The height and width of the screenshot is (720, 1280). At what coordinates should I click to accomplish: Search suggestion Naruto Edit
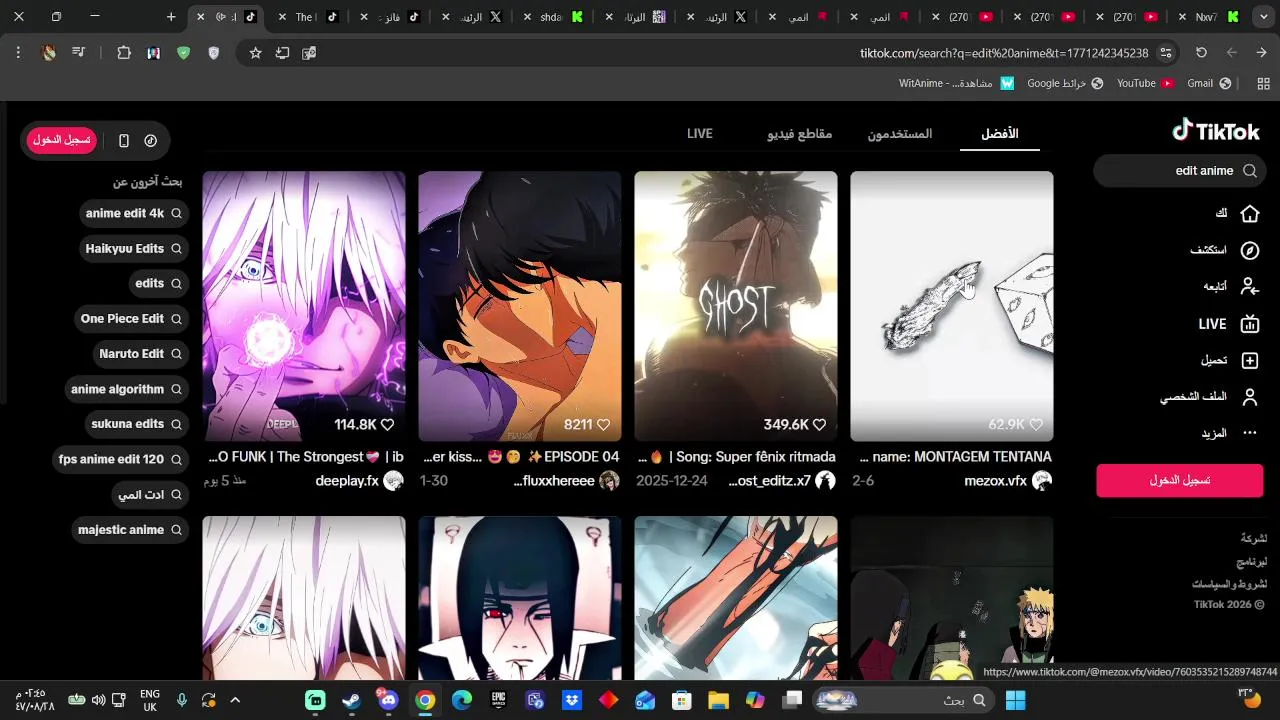[x=141, y=354]
